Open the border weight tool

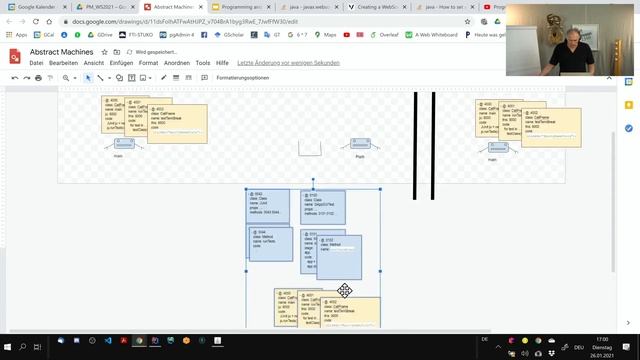pyautogui.click(x=176, y=78)
